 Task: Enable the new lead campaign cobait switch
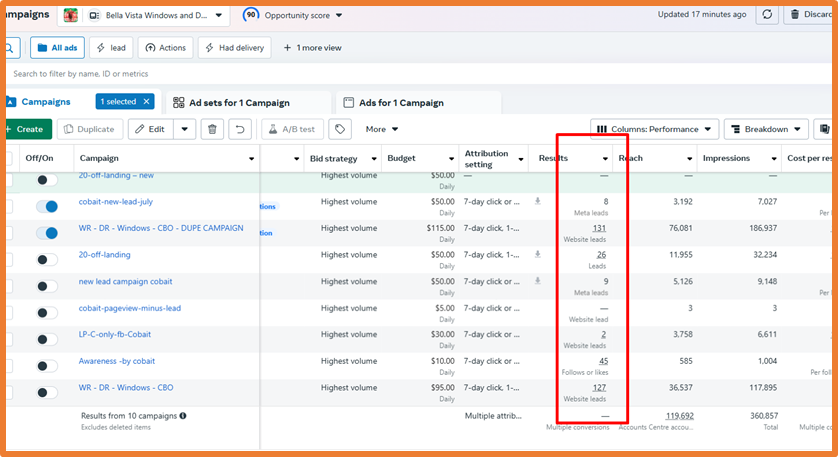[x=47, y=286]
